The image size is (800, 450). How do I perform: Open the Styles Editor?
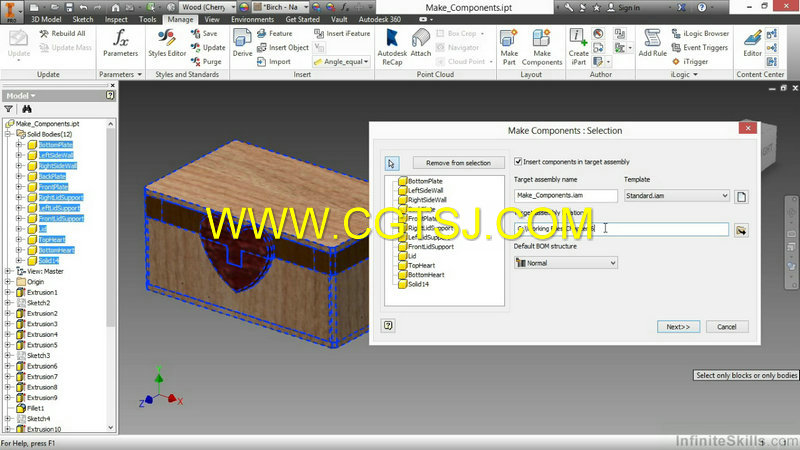(x=167, y=43)
